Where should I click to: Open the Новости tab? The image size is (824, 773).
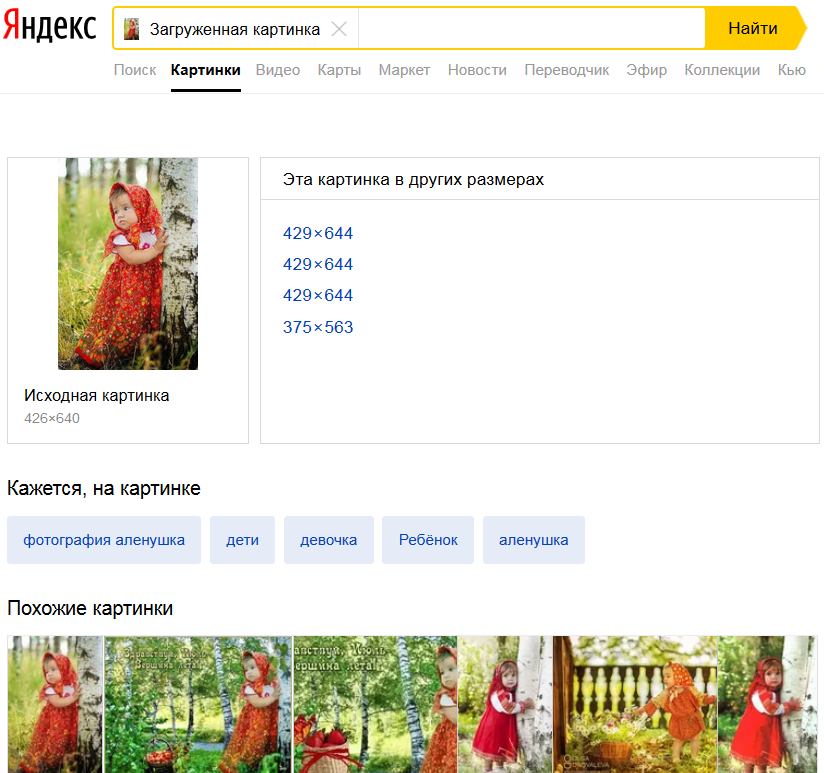click(477, 70)
